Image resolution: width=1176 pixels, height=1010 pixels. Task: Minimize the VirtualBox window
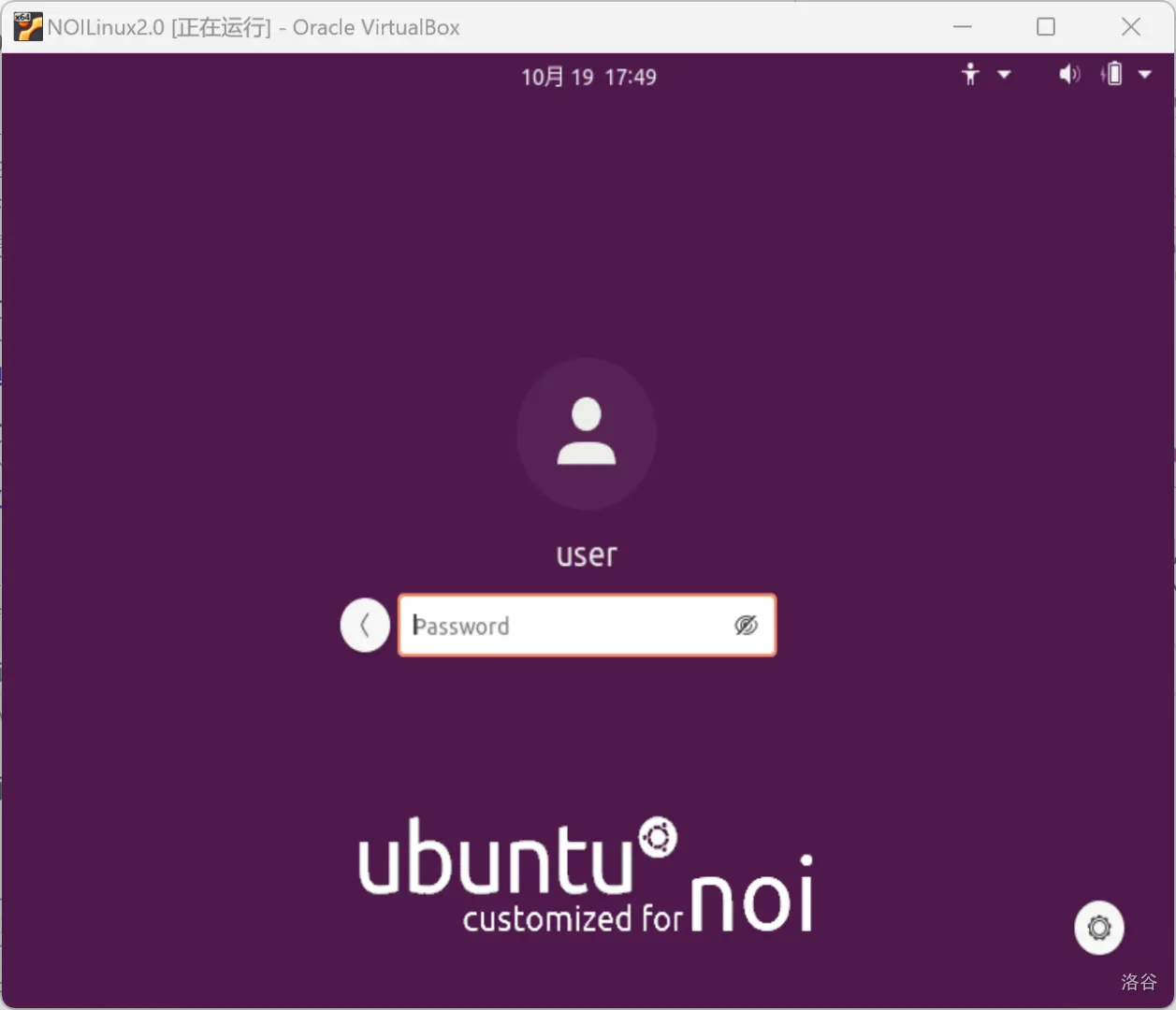click(x=962, y=27)
